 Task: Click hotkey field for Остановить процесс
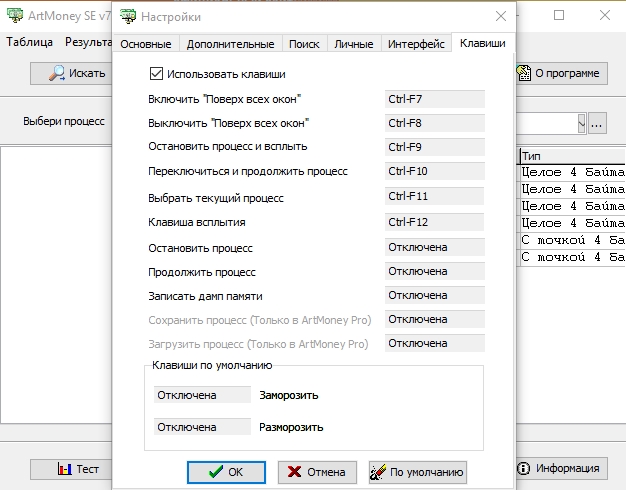(435, 247)
